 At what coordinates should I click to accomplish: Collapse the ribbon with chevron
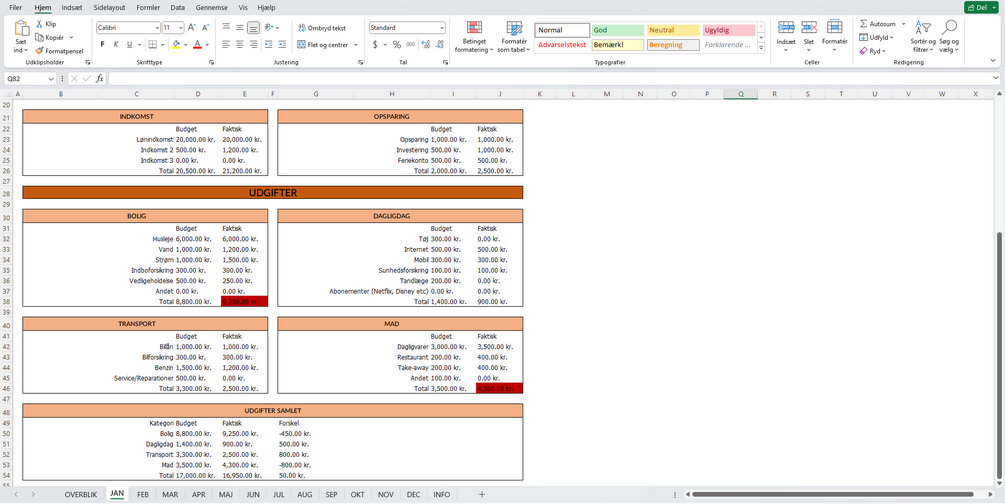993,60
